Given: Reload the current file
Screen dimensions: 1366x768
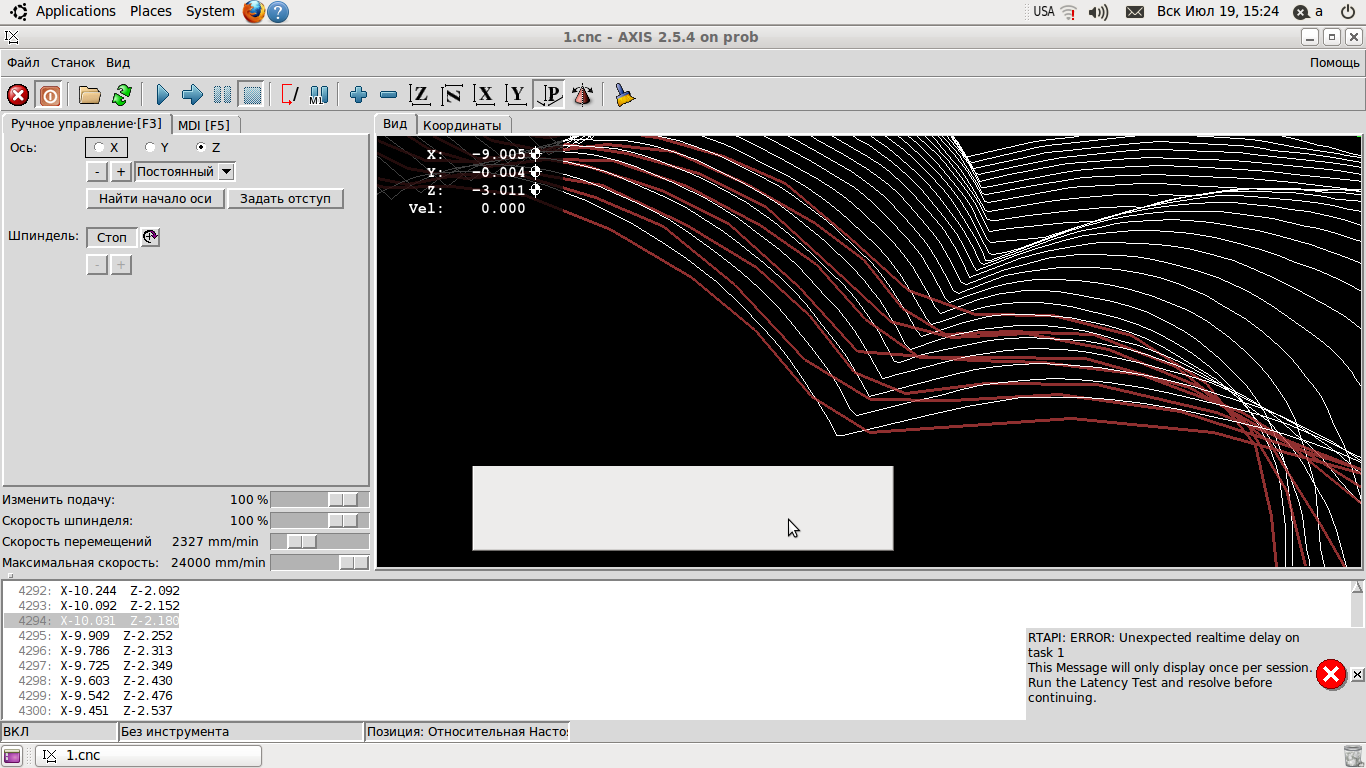Looking at the screenshot, I should click(x=122, y=95).
